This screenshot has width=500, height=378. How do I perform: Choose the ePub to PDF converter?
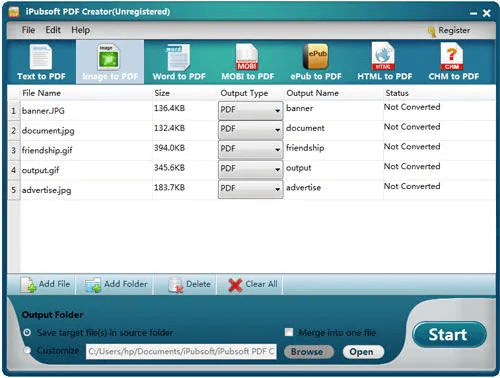click(x=316, y=62)
